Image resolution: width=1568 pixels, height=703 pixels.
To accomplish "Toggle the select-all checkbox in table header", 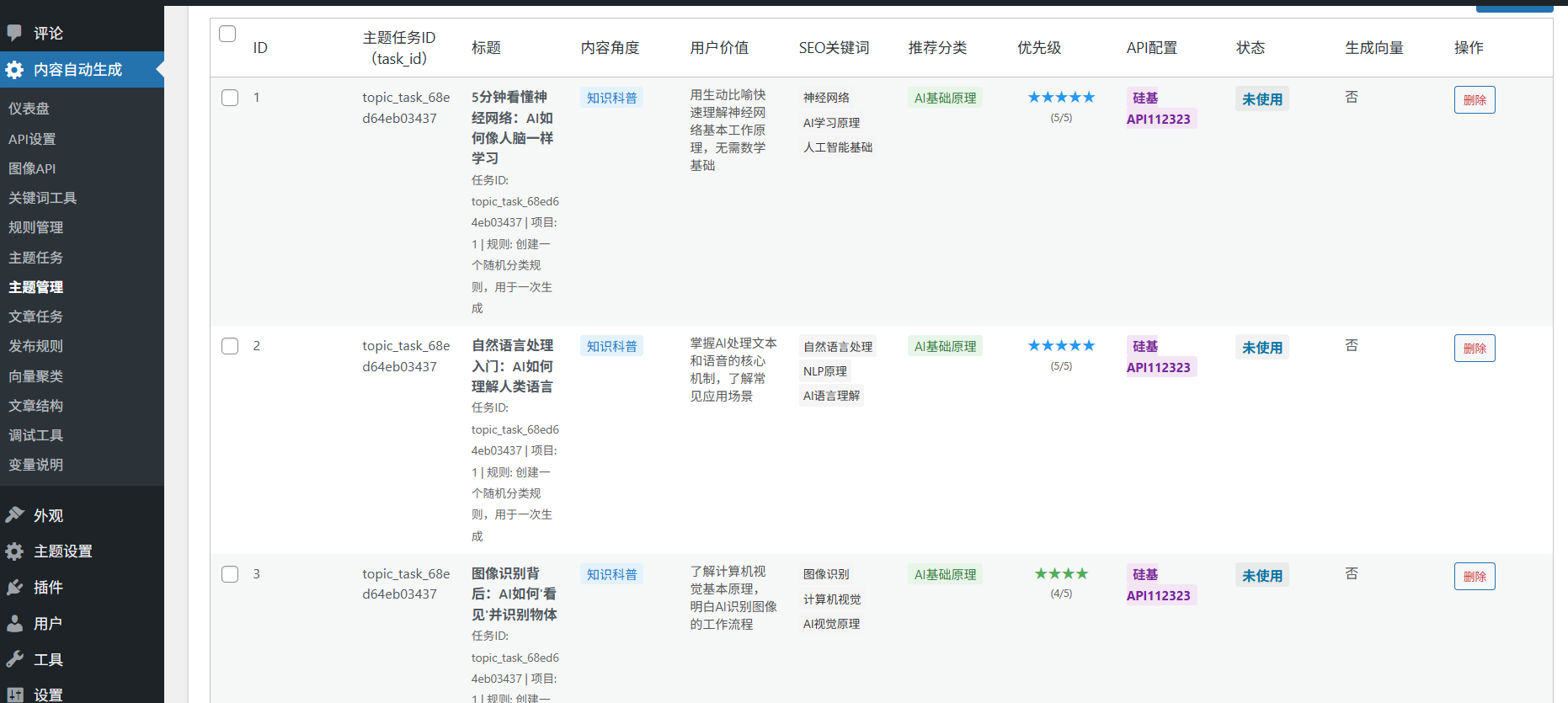I will [227, 34].
